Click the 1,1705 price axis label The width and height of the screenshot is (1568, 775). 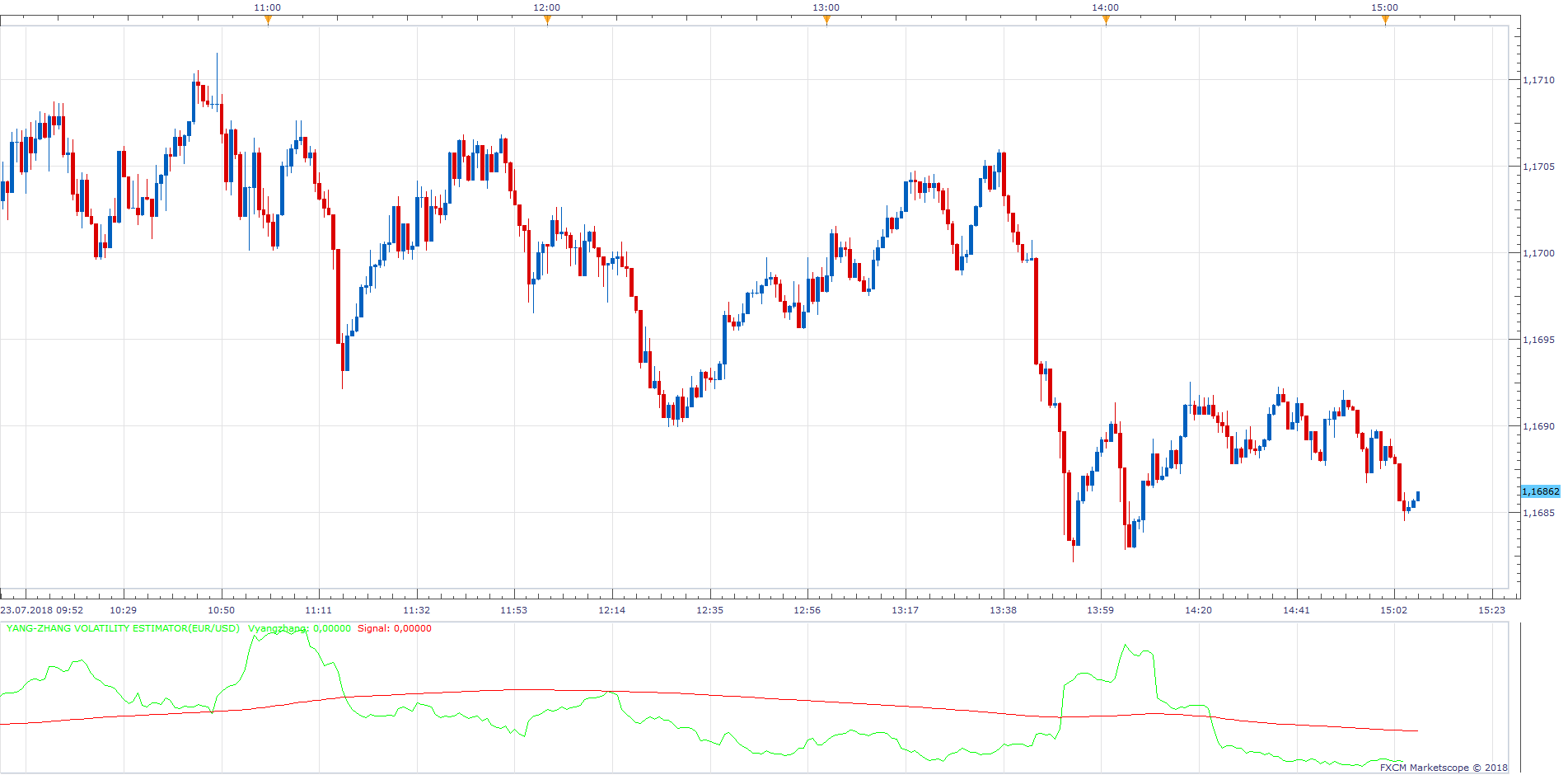pyautogui.click(x=1538, y=167)
